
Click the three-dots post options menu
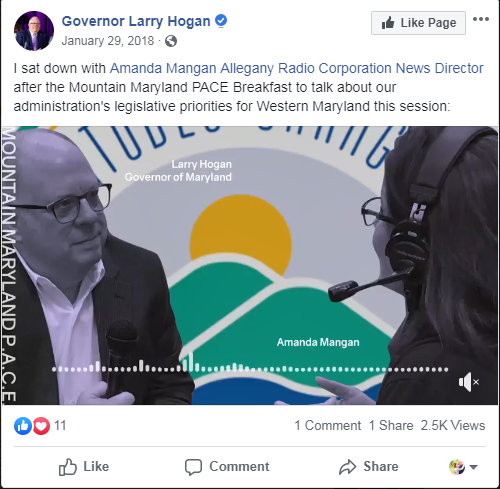[481, 19]
